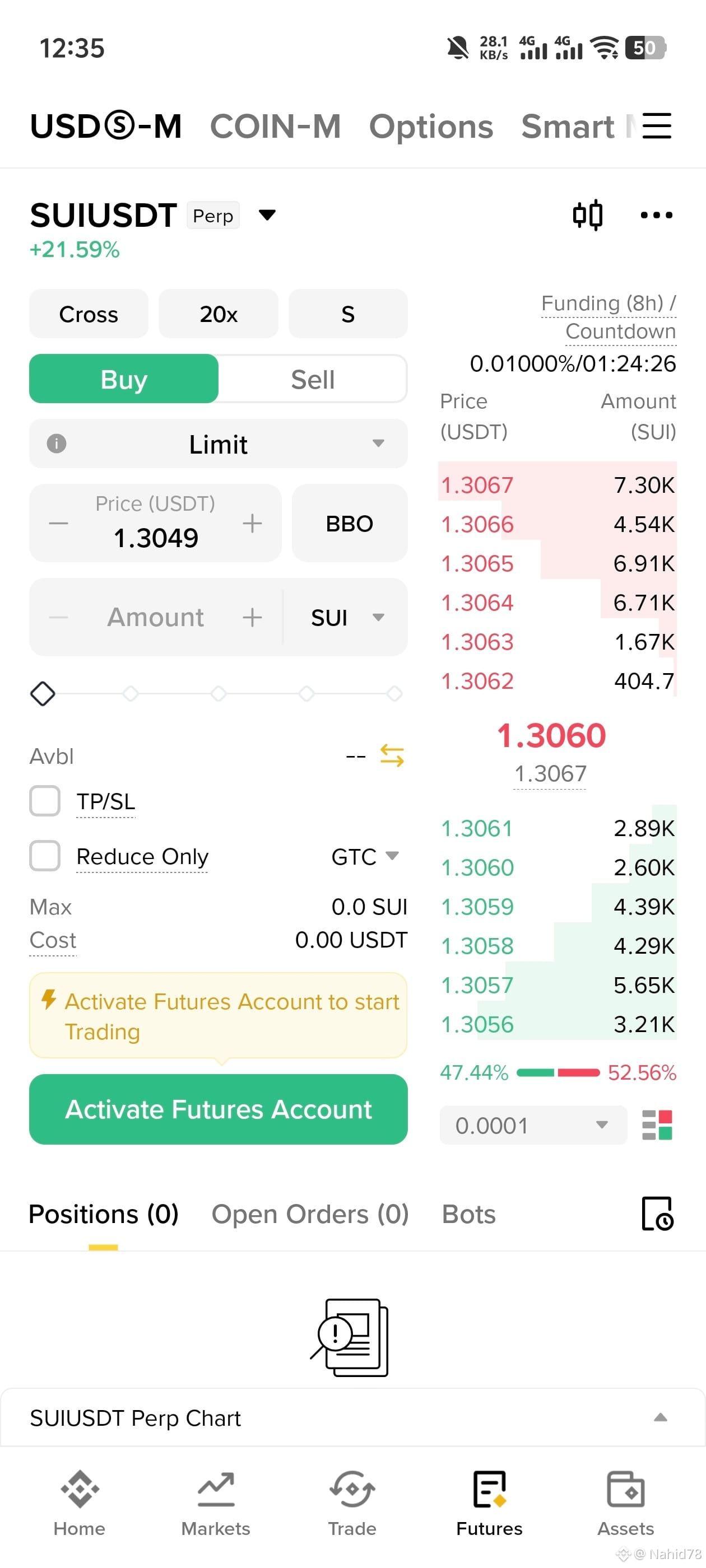Change the order book layout icon
This screenshot has height=1568, width=706.
click(x=657, y=1125)
